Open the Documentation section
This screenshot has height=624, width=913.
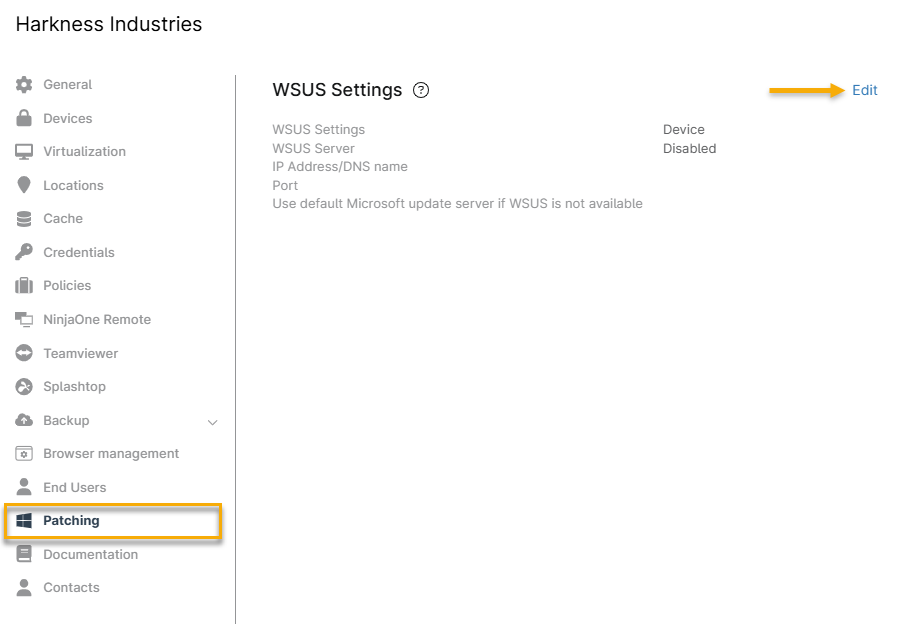click(90, 555)
